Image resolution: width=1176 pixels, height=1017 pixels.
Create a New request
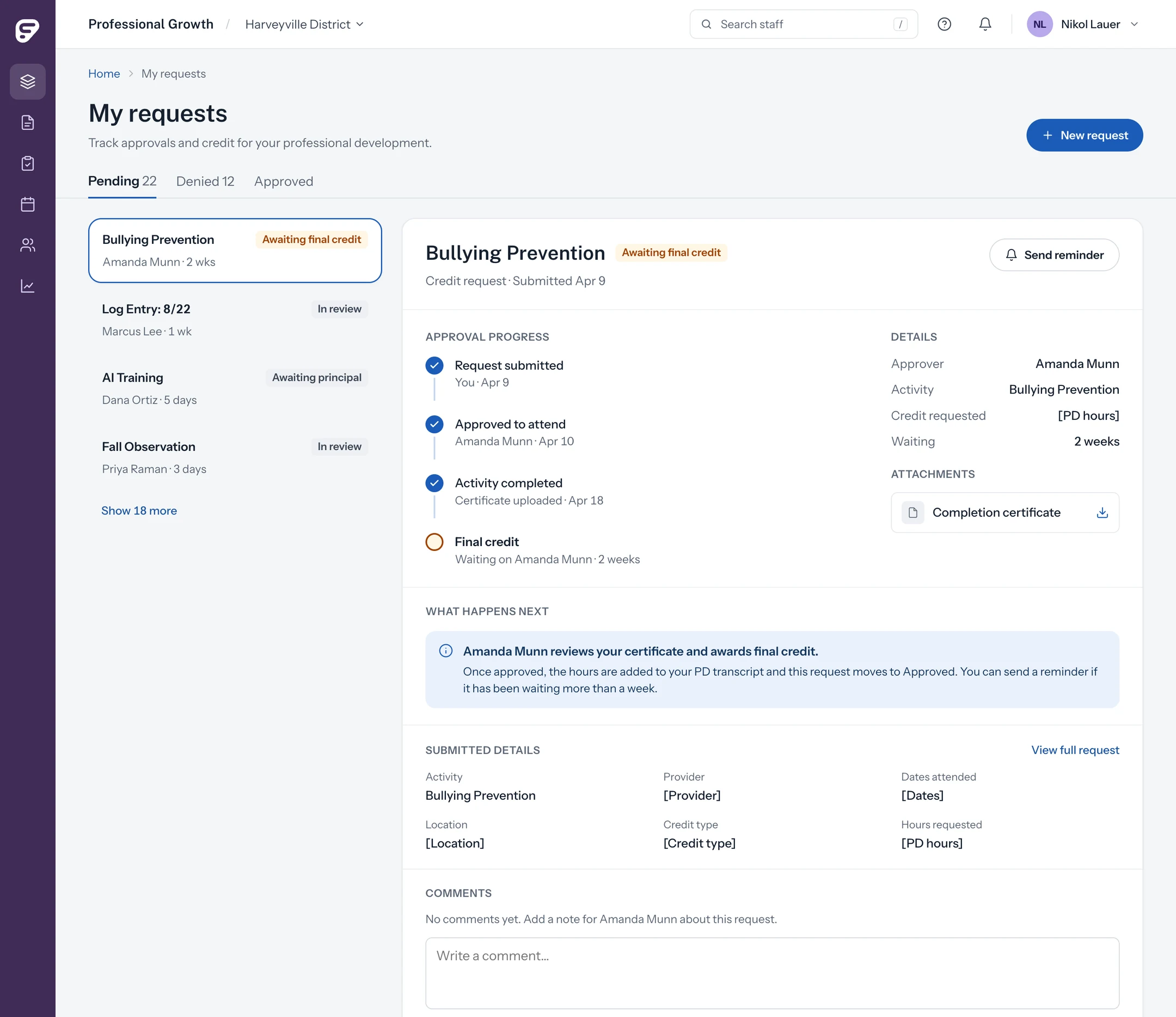pyautogui.click(x=1085, y=135)
